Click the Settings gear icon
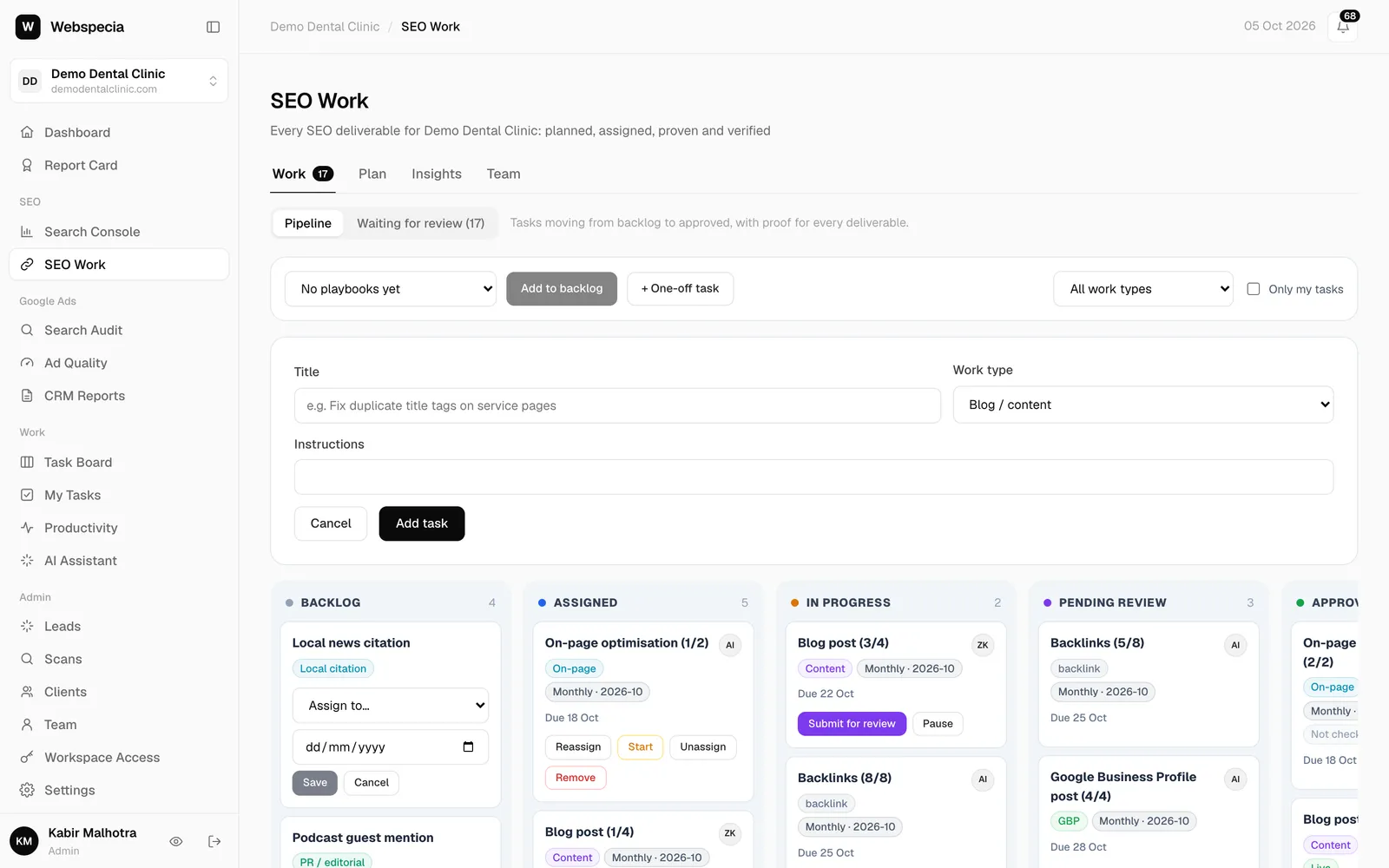The image size is (1389, 868). (x=27, y=790)
